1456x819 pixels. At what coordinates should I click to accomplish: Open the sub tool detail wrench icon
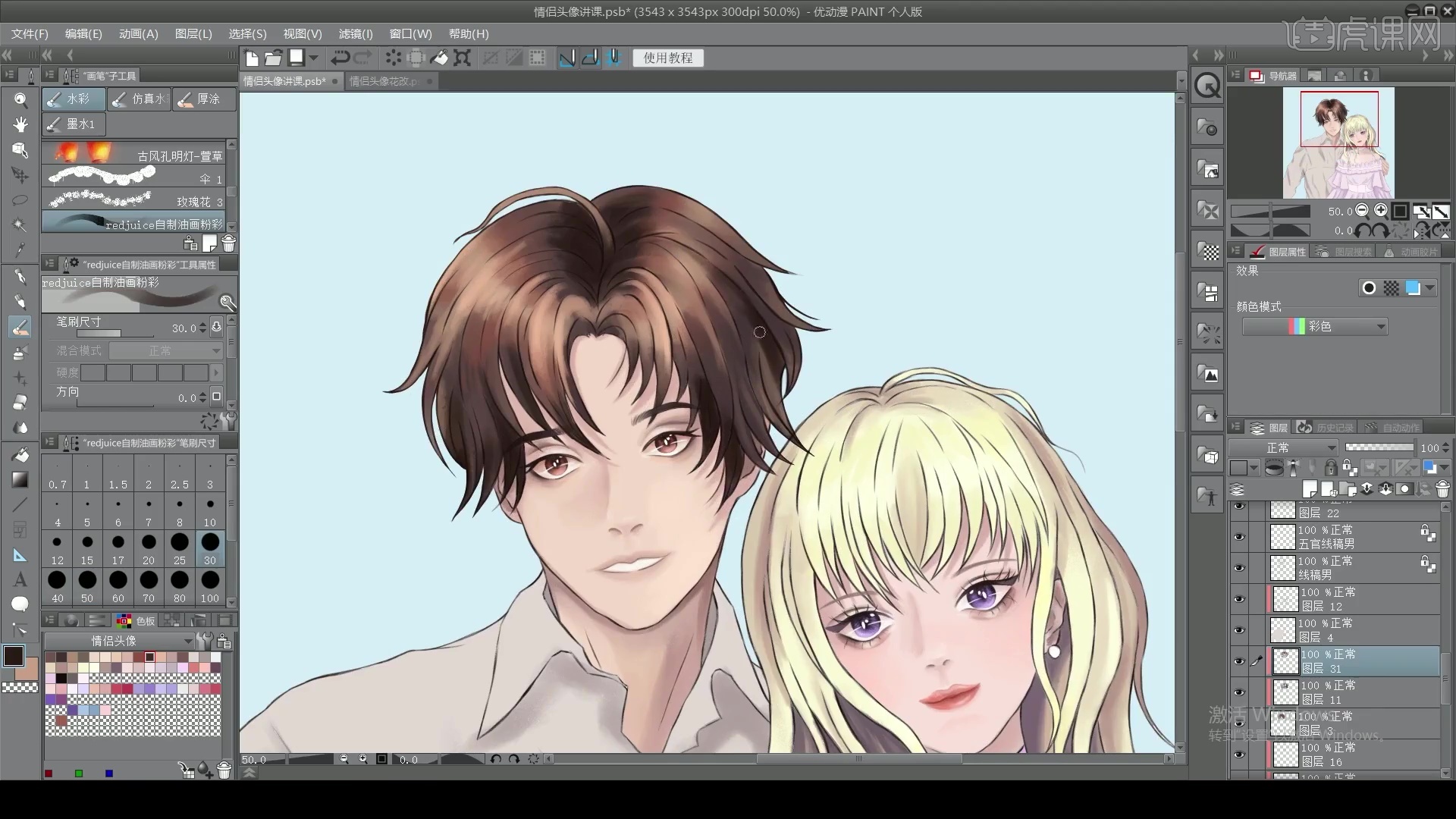coord(227,303)
